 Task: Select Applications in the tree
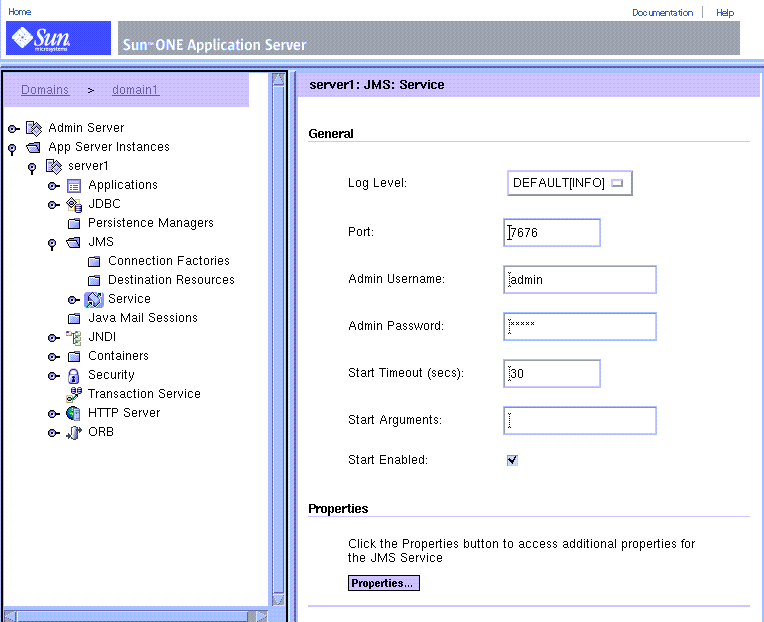[123, 185]
